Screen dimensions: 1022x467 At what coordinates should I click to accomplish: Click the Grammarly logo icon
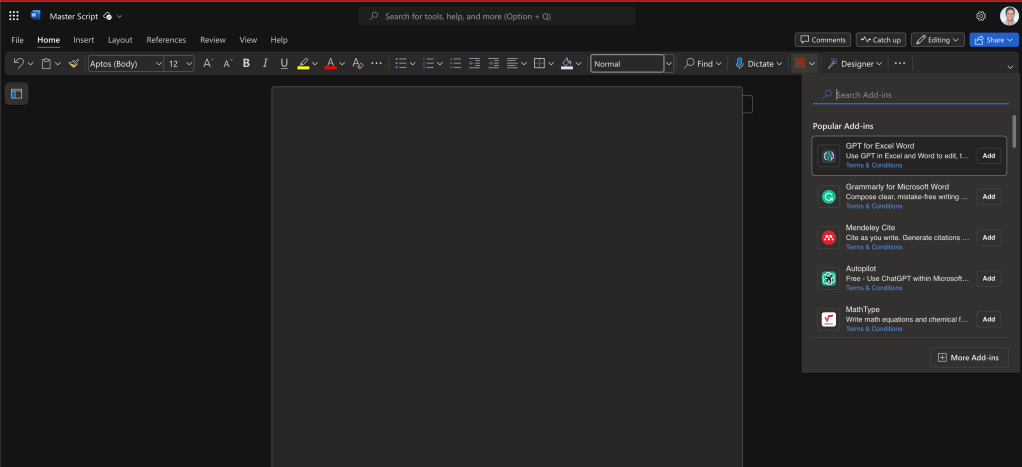coord(828,196)
